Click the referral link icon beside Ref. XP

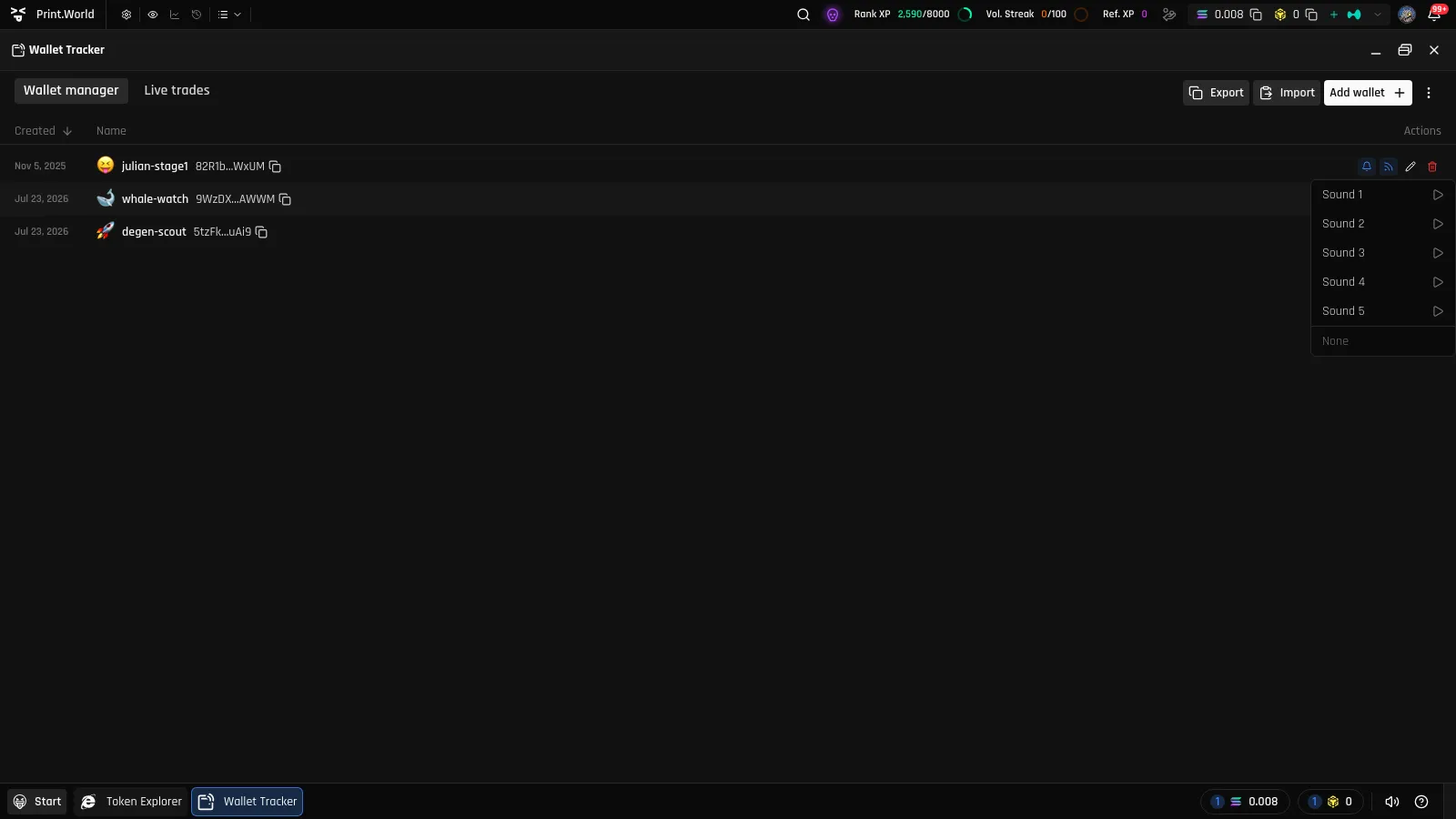coord(1169,15)
